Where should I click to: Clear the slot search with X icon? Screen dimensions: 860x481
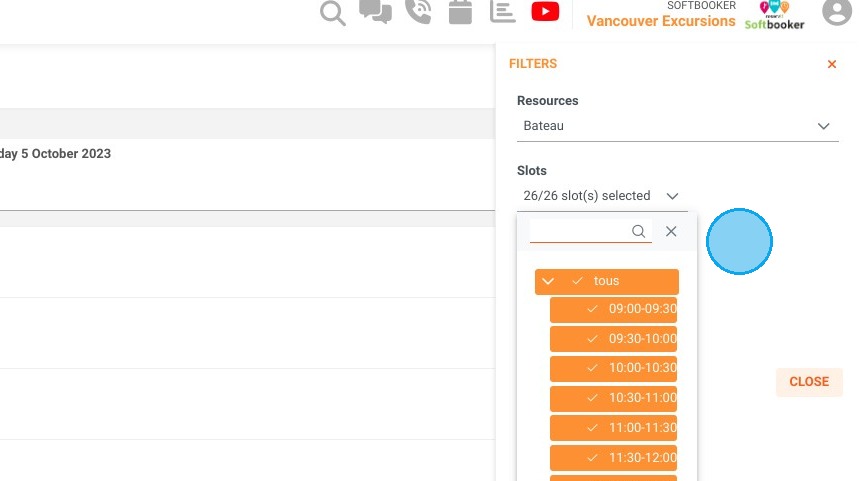pos(671,231)
